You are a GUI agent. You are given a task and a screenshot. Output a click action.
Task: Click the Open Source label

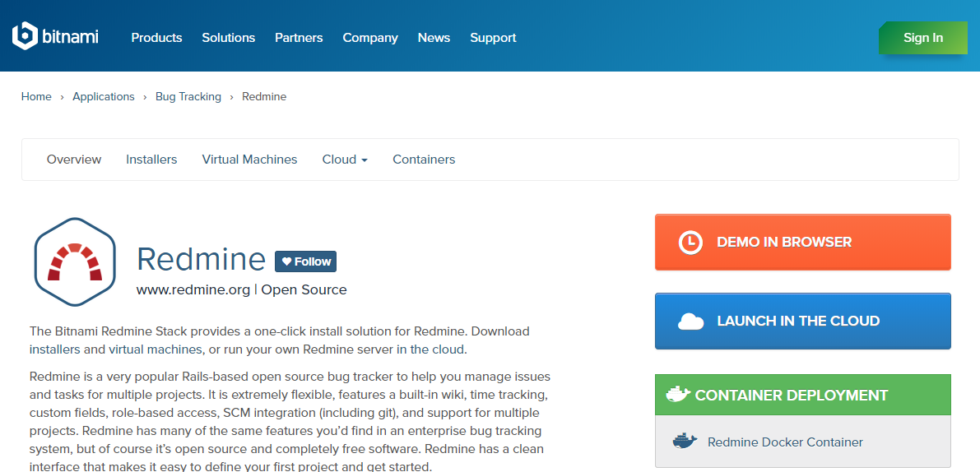pos(304,290)
